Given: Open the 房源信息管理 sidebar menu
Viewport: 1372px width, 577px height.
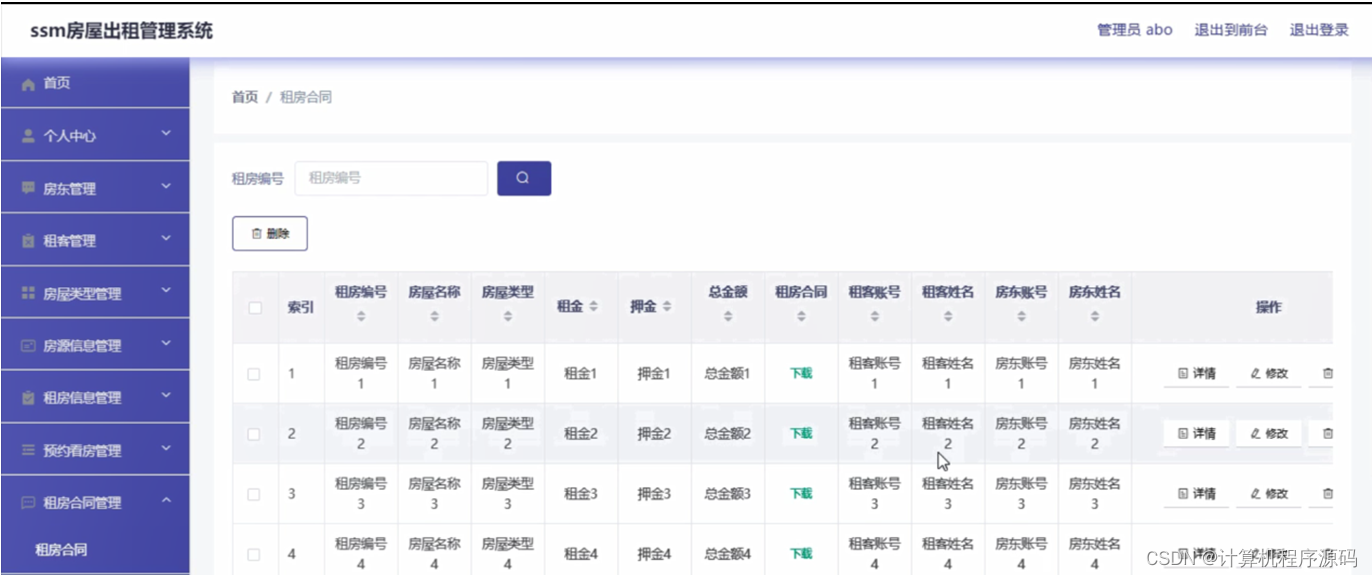Looking at the screenshot, I should pos(95,346).
